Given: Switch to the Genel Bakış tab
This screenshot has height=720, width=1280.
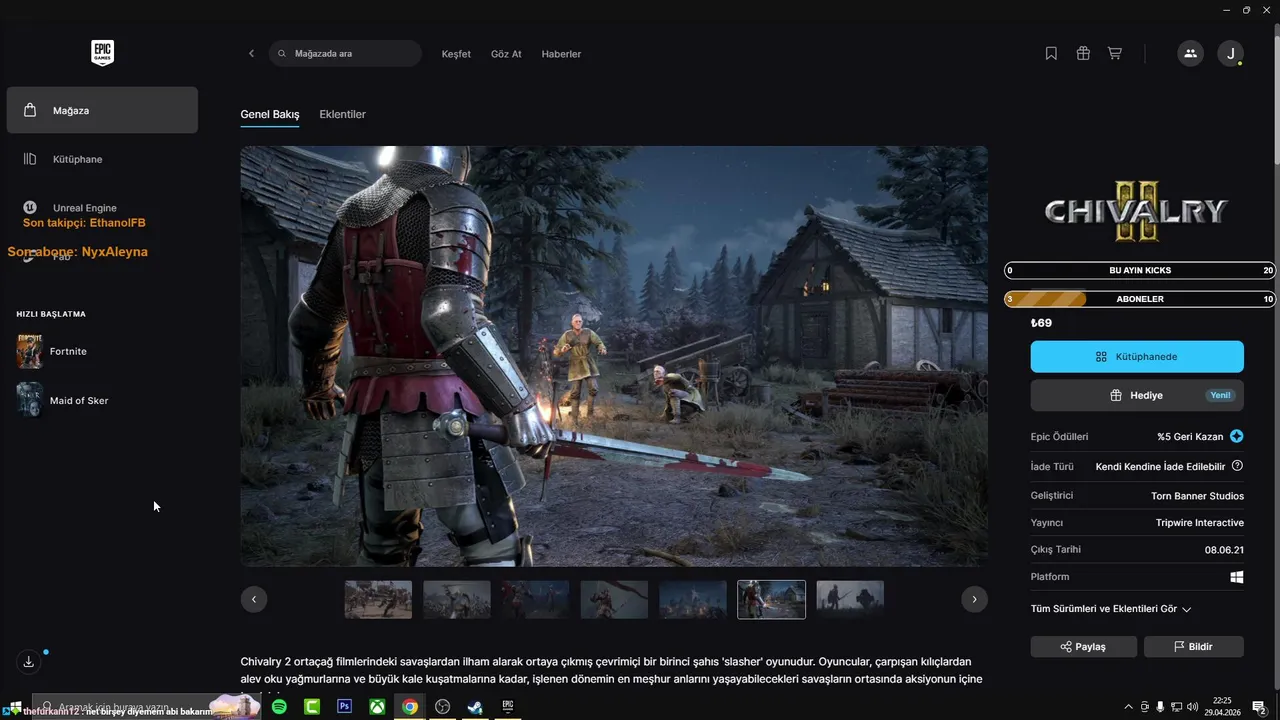Looking at the screenshot, I should tap(270, 114).
